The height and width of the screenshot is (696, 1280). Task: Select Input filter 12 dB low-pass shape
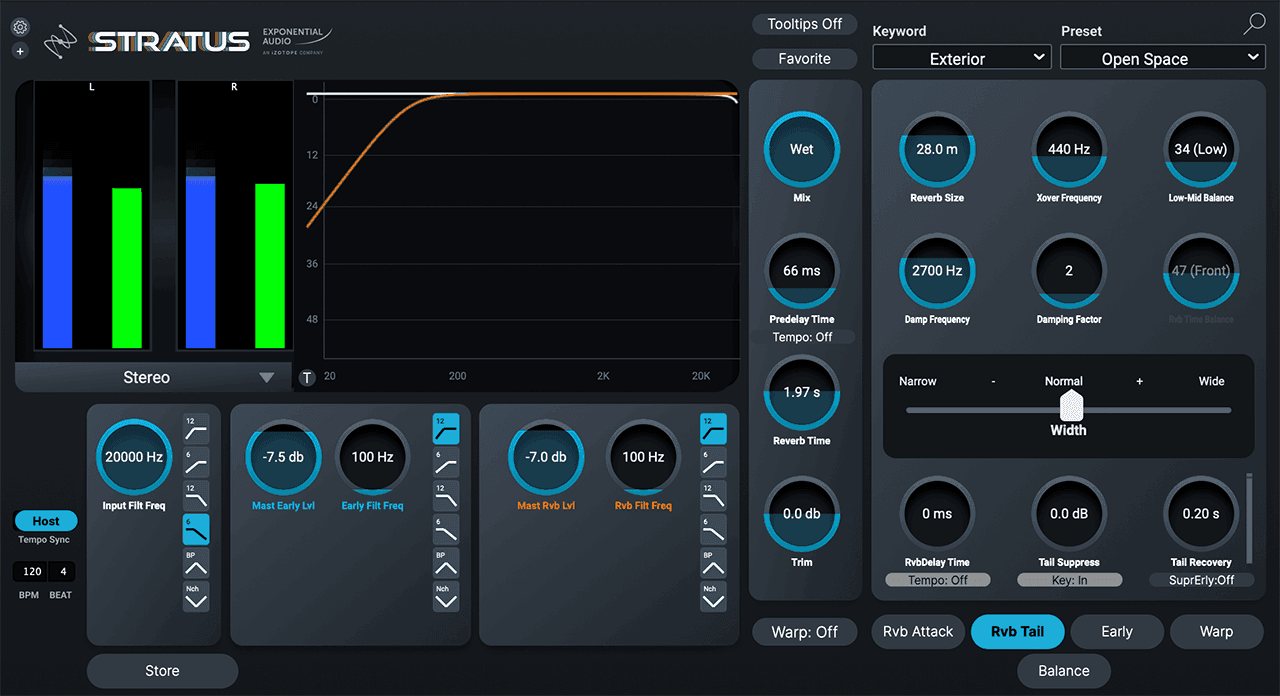[196, 495]
